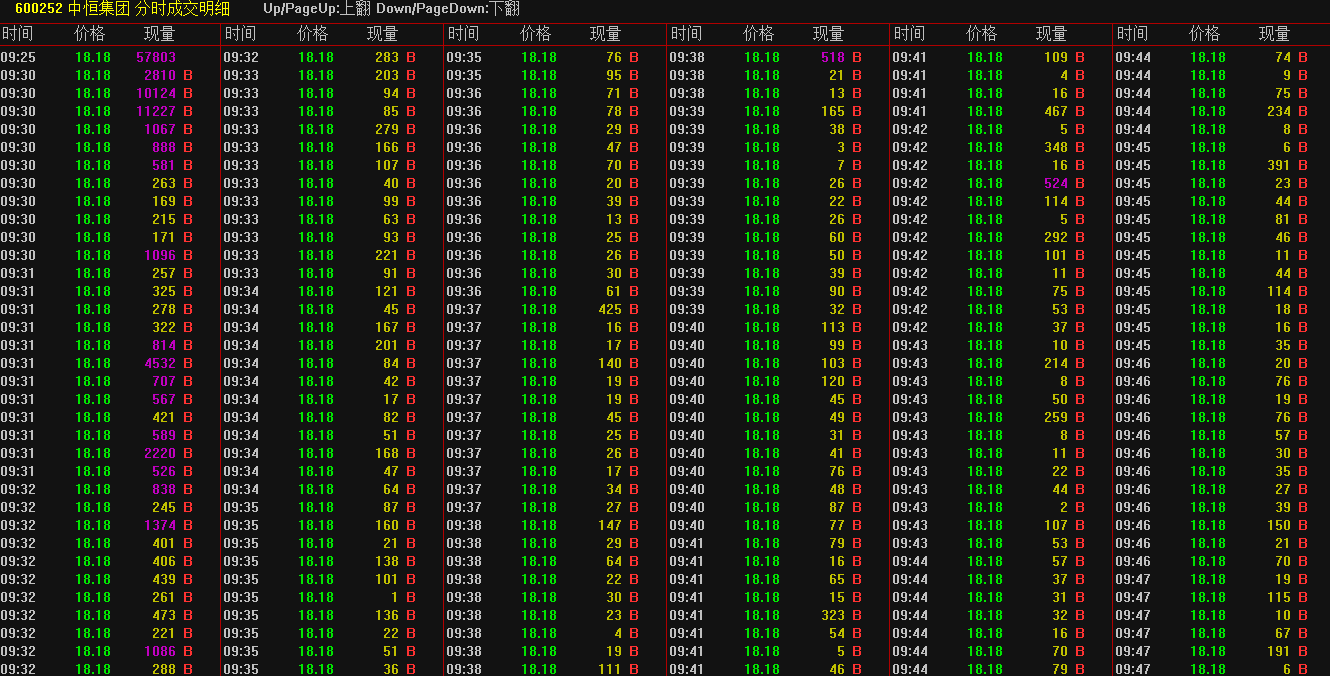Select the 140 volume entry
Image resolution: width=1330 pixels, height=676 pixels.
point(610,363)
